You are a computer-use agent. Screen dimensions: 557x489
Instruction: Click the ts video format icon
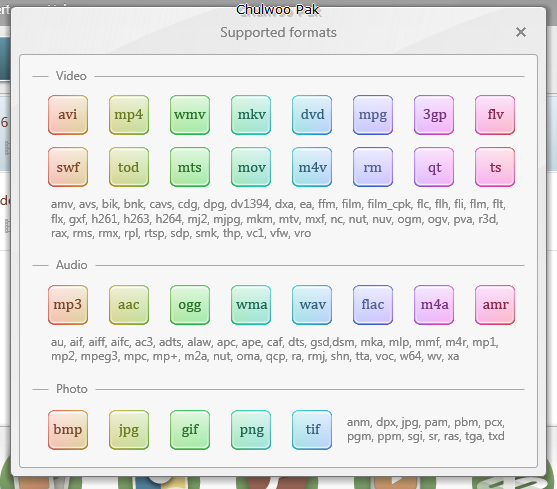click(x=495, y=167)
